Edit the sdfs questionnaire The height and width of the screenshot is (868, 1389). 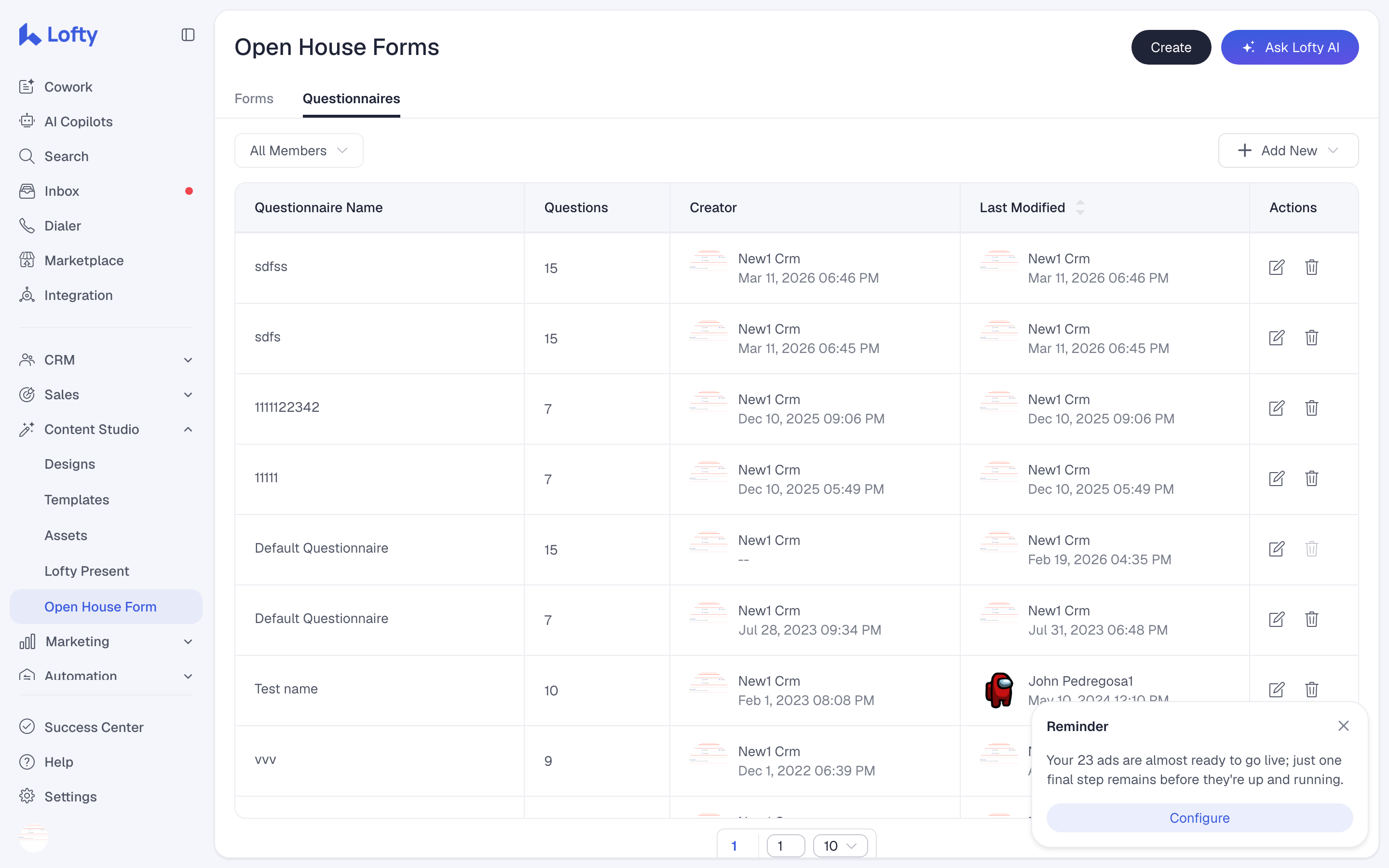pos(1277,338)
